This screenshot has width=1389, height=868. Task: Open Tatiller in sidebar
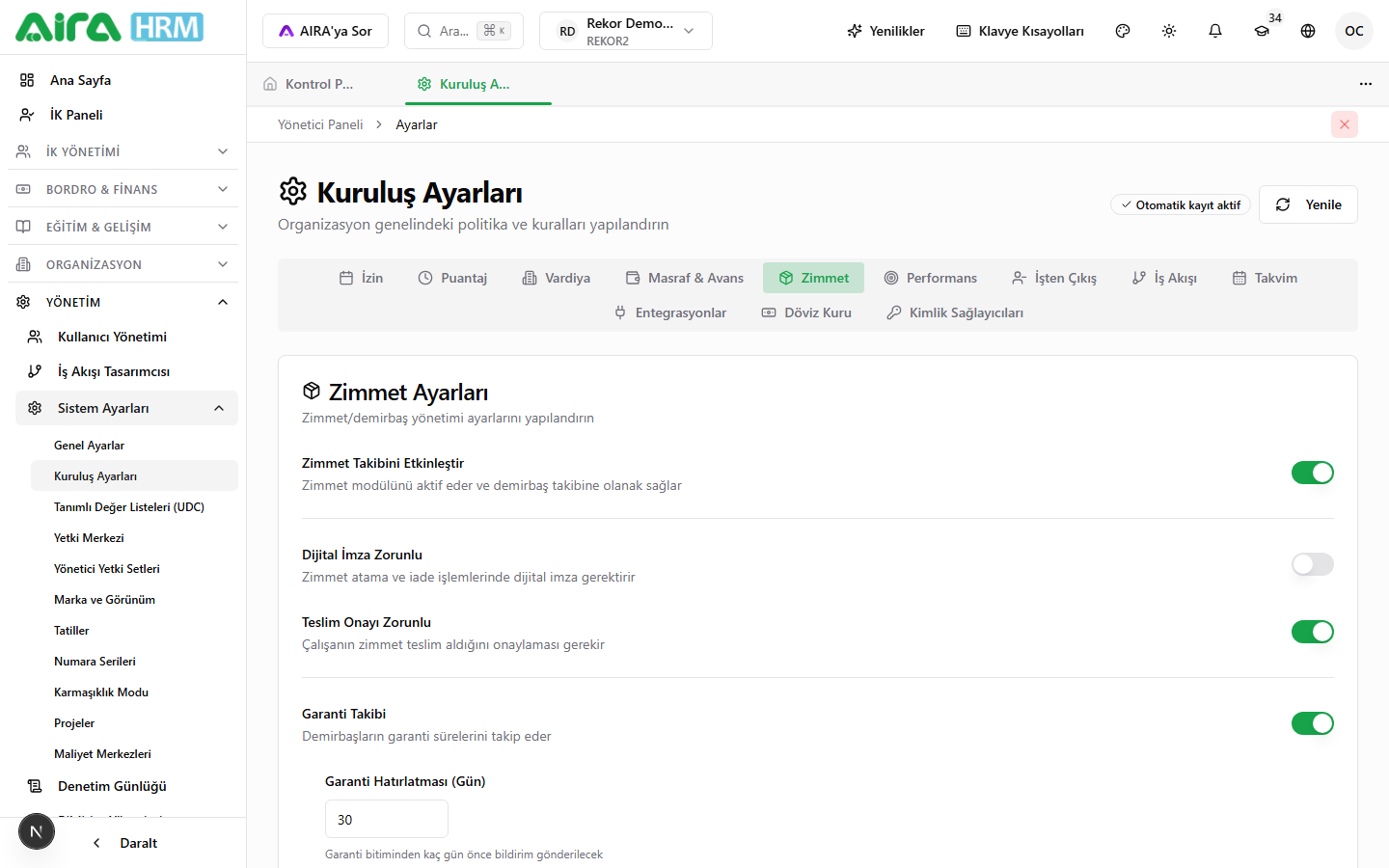point(134,631)
